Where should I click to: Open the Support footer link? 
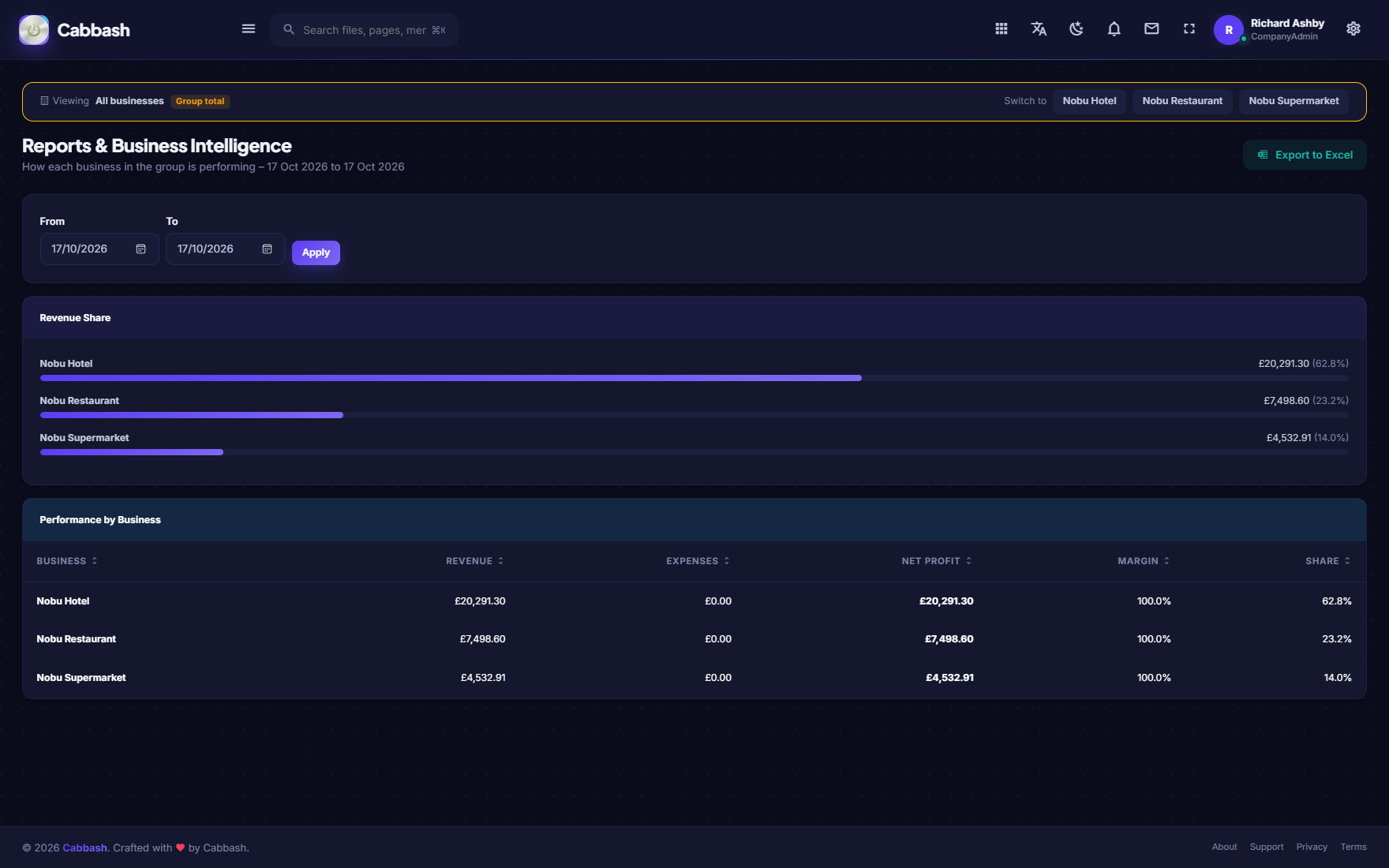point(1267,847)
